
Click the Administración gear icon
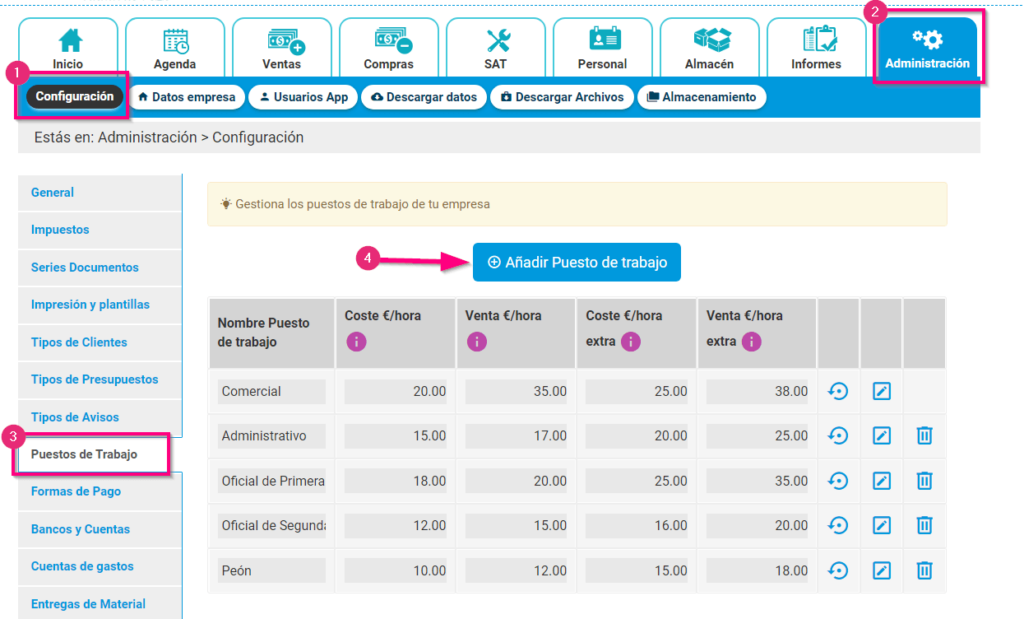(927, 38)
